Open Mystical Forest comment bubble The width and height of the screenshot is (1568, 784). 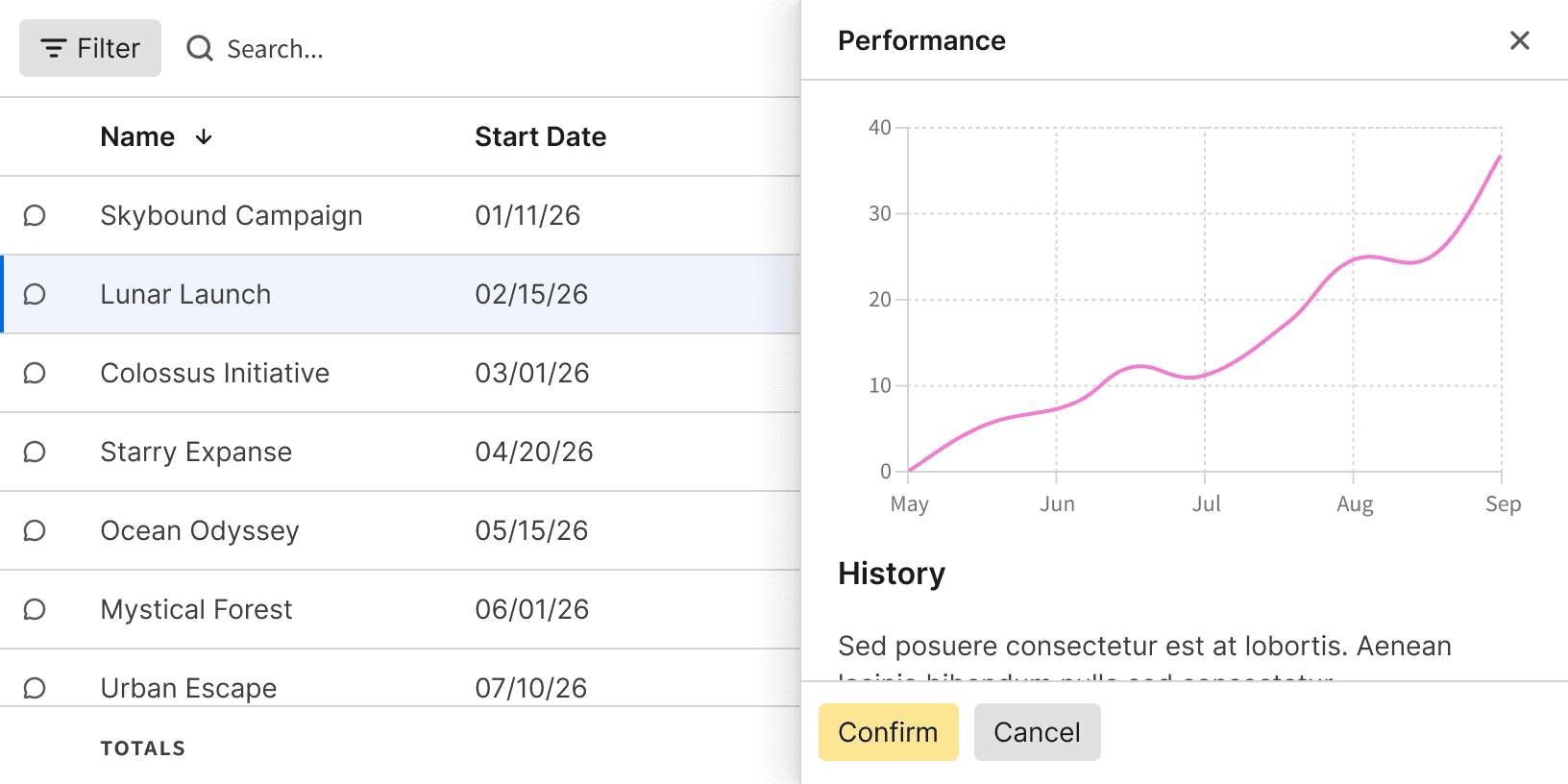tap(35, 609)
